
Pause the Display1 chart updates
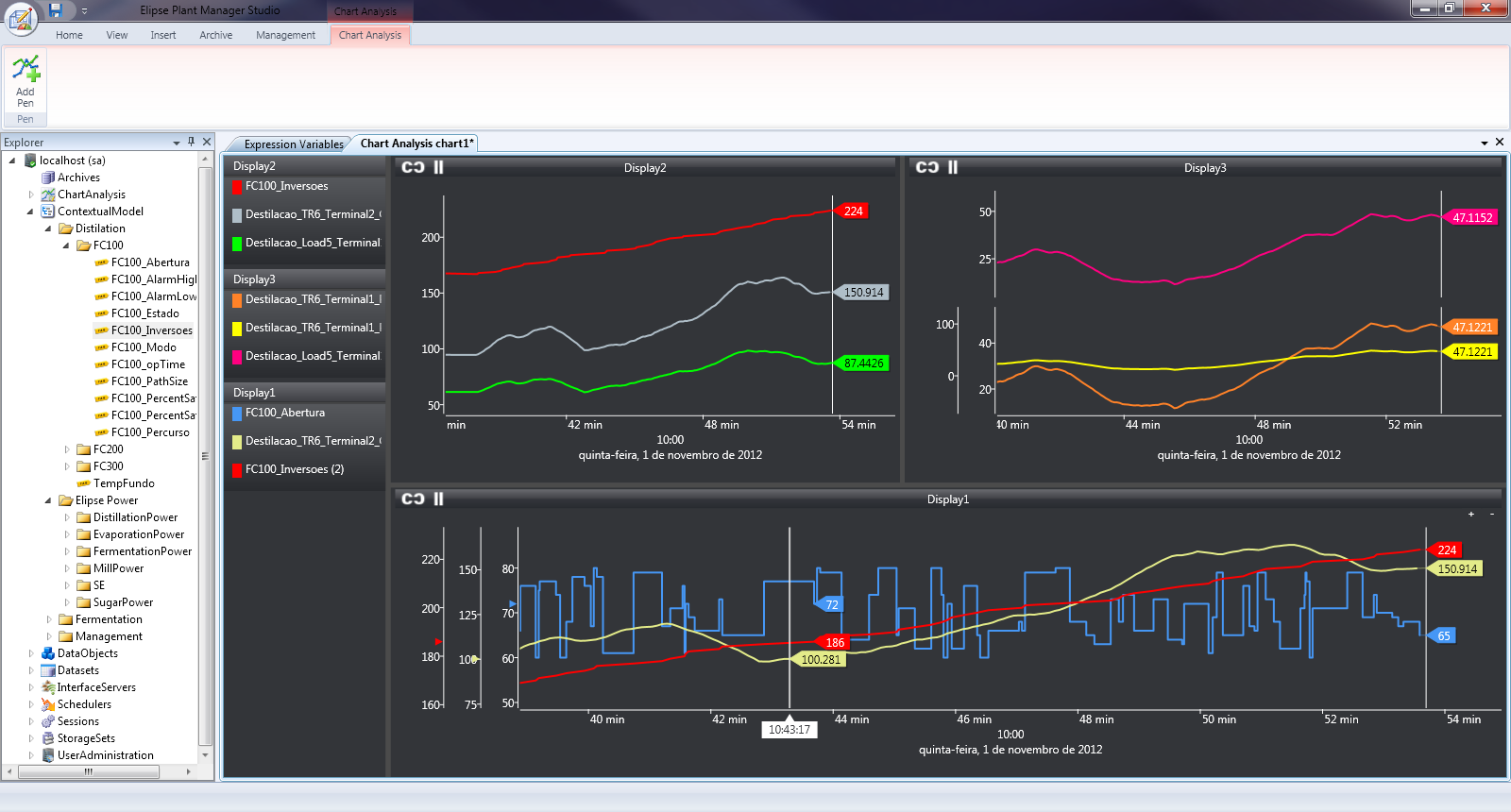pyautogui.click(x=438, y=499)
